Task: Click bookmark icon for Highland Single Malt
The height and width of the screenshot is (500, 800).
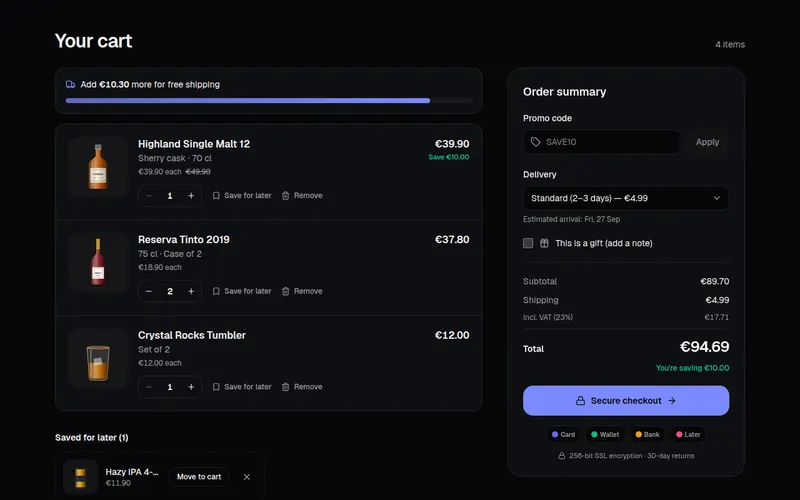Action: [216, 196]
